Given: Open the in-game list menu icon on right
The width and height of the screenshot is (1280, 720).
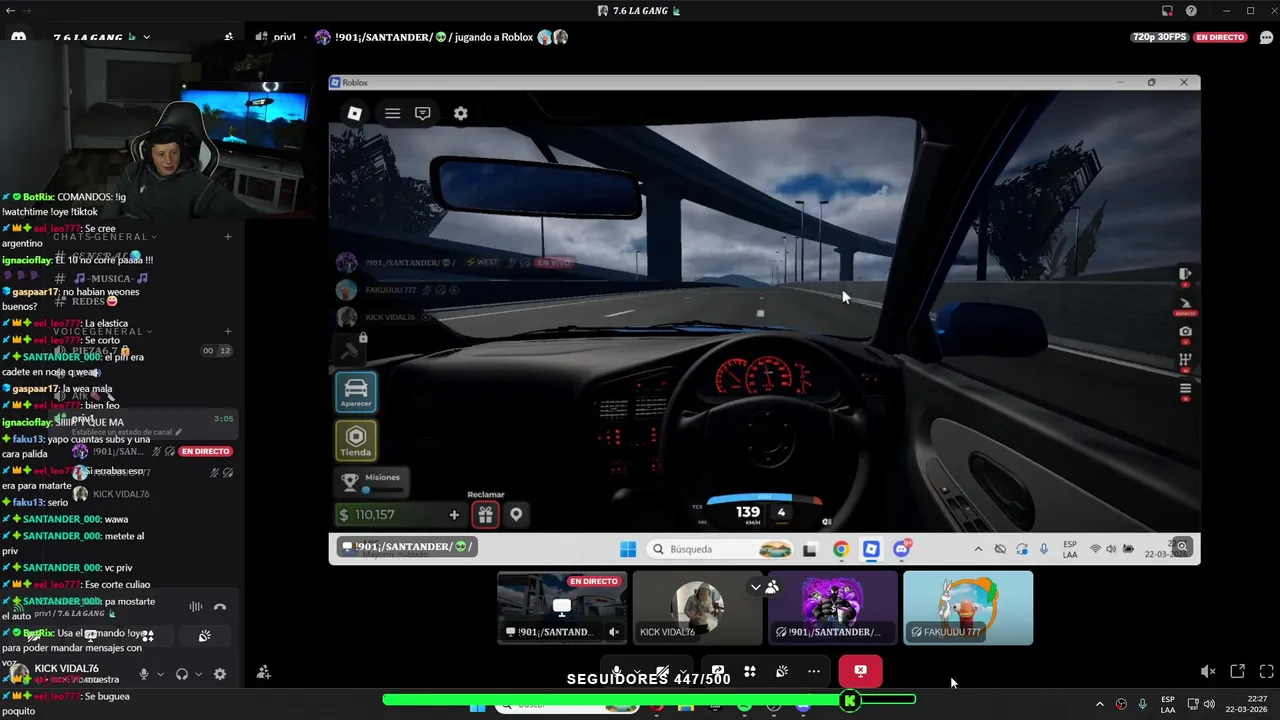Looking at the screenshot, I should click(1185, 389).
